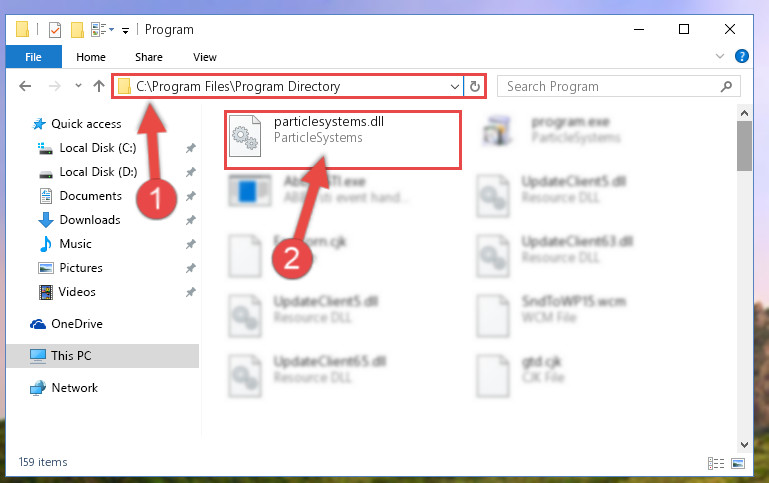The width and height of the screenshot is (769, 483).
Task: Switch to the View tab
Action: click(x=205, y=57)
